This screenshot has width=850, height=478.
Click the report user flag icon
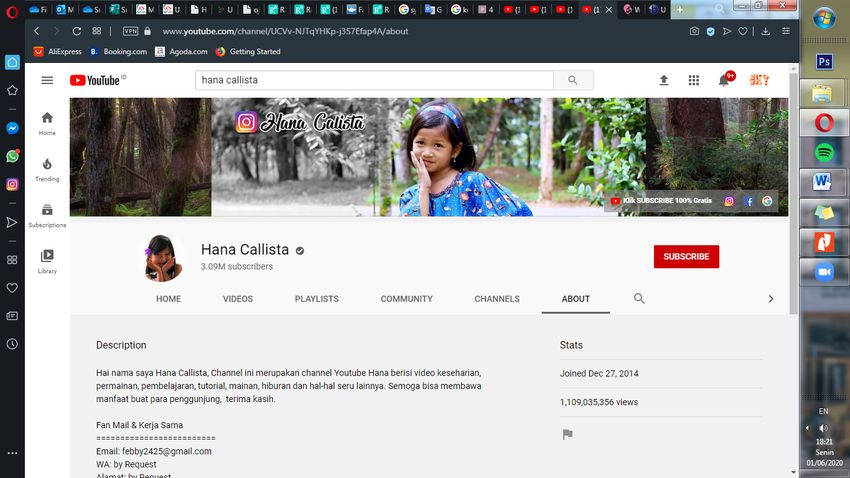pyautogui.click(x=568, y=434)
